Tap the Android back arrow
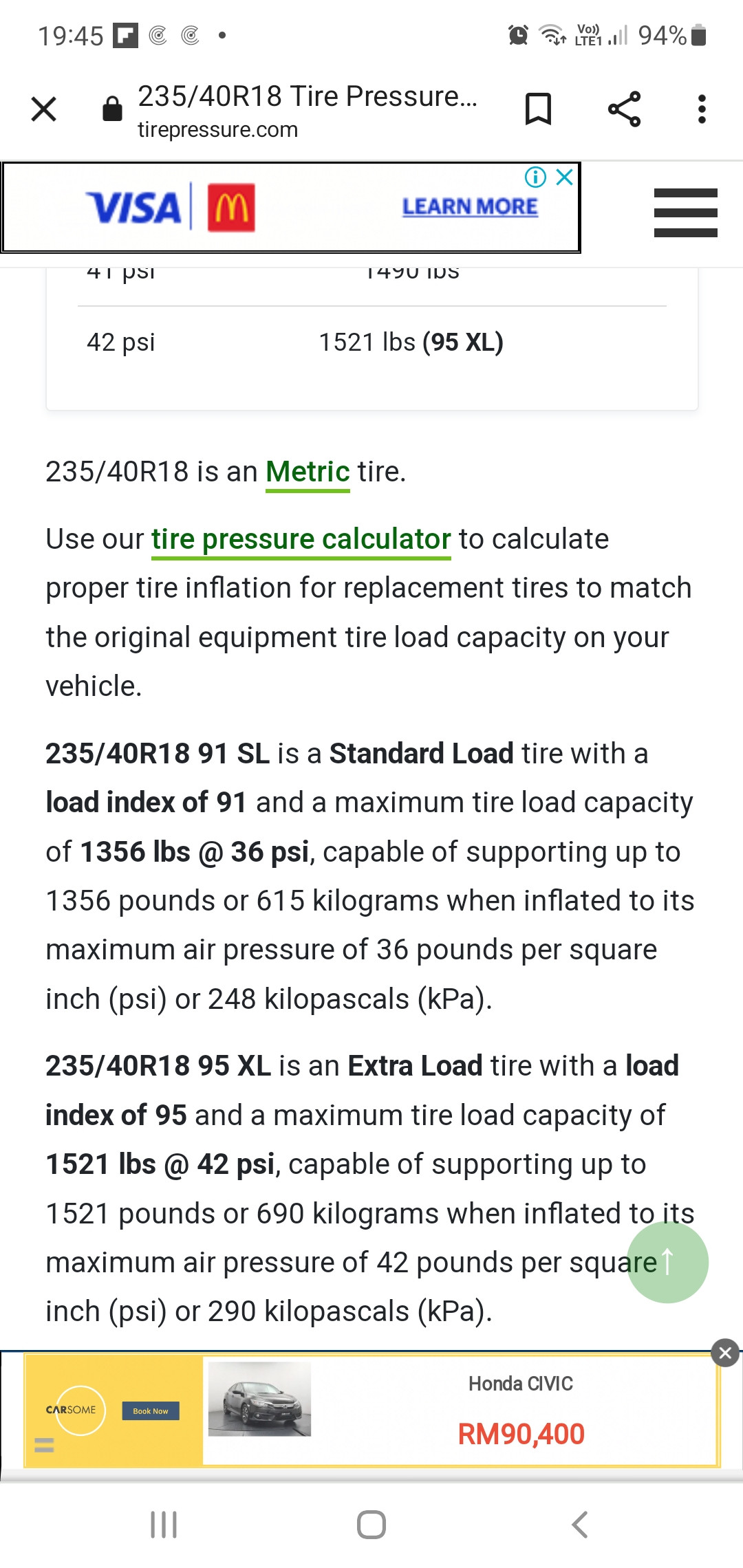743x1568 pixels. click(x=580, y=1525)
